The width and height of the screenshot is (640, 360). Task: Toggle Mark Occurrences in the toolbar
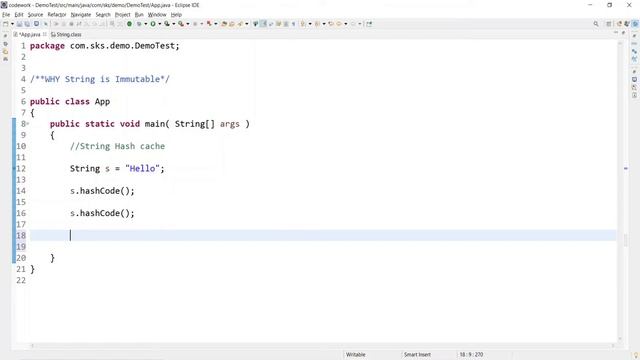pos(263,24)
